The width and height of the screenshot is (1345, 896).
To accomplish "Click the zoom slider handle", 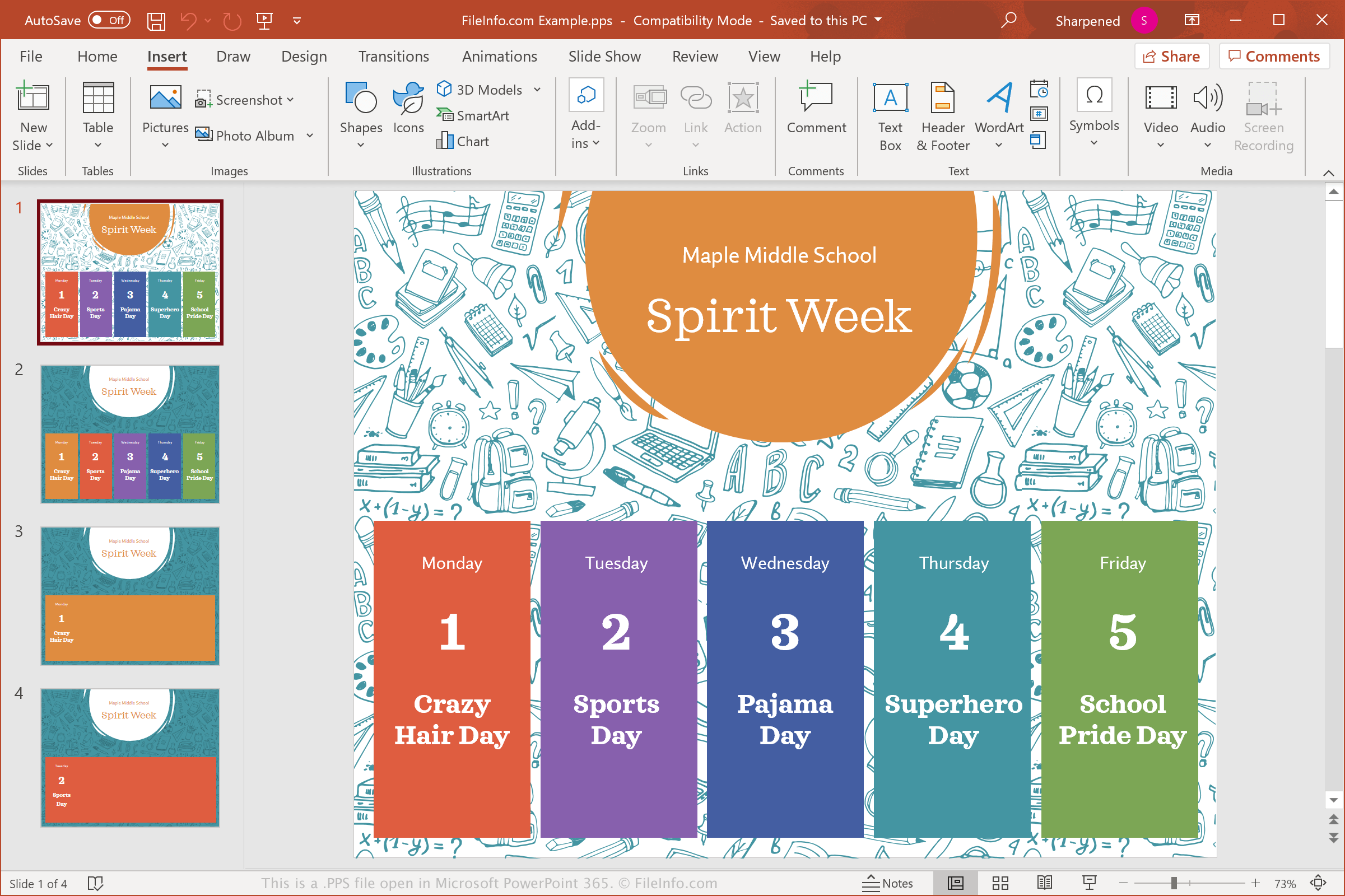I will pos(1174,883).
